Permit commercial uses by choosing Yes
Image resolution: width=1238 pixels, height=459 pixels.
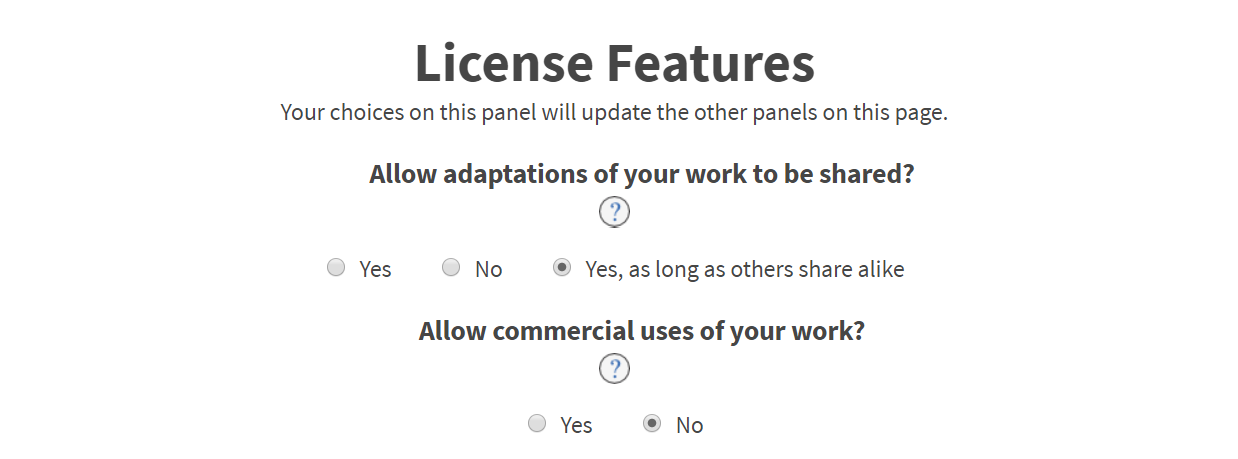[537, 423]
